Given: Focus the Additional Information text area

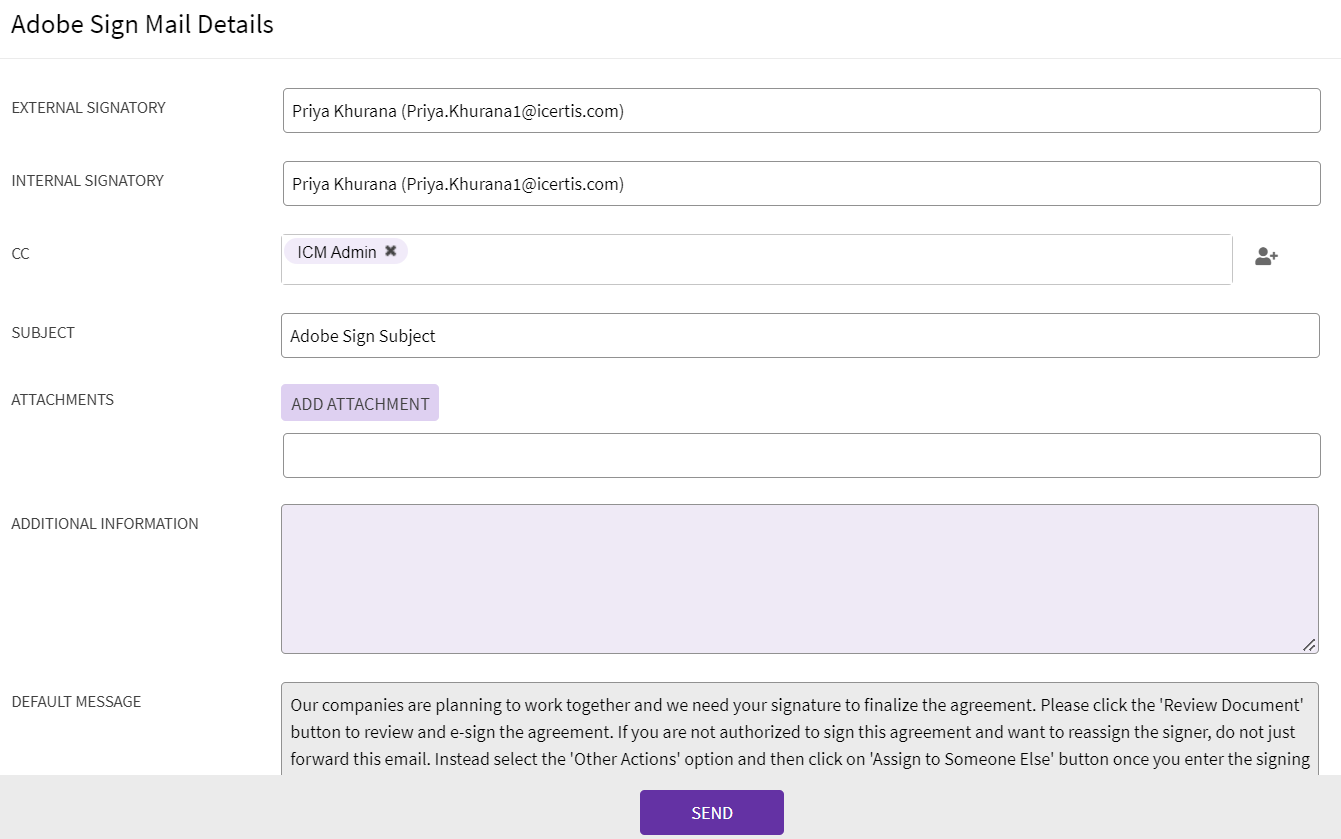Looking at the screenshot, I should click(x=799, y=579).
